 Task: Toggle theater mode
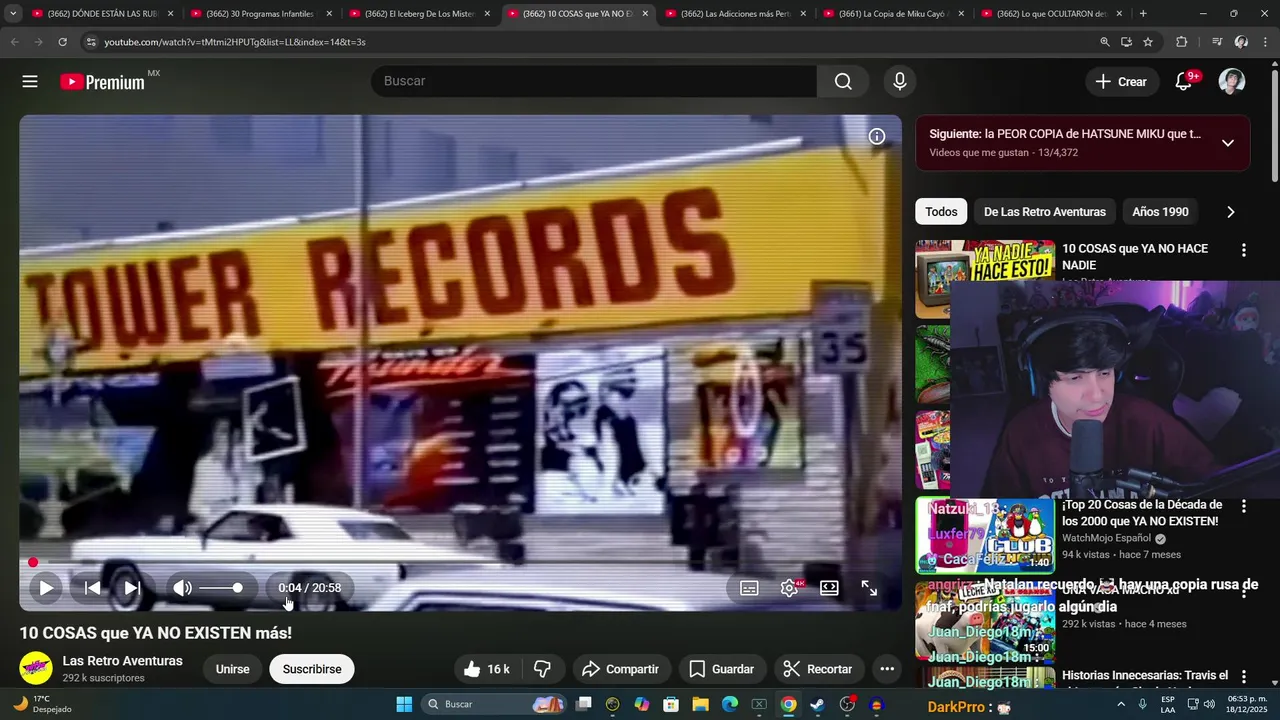pos(829,588)
